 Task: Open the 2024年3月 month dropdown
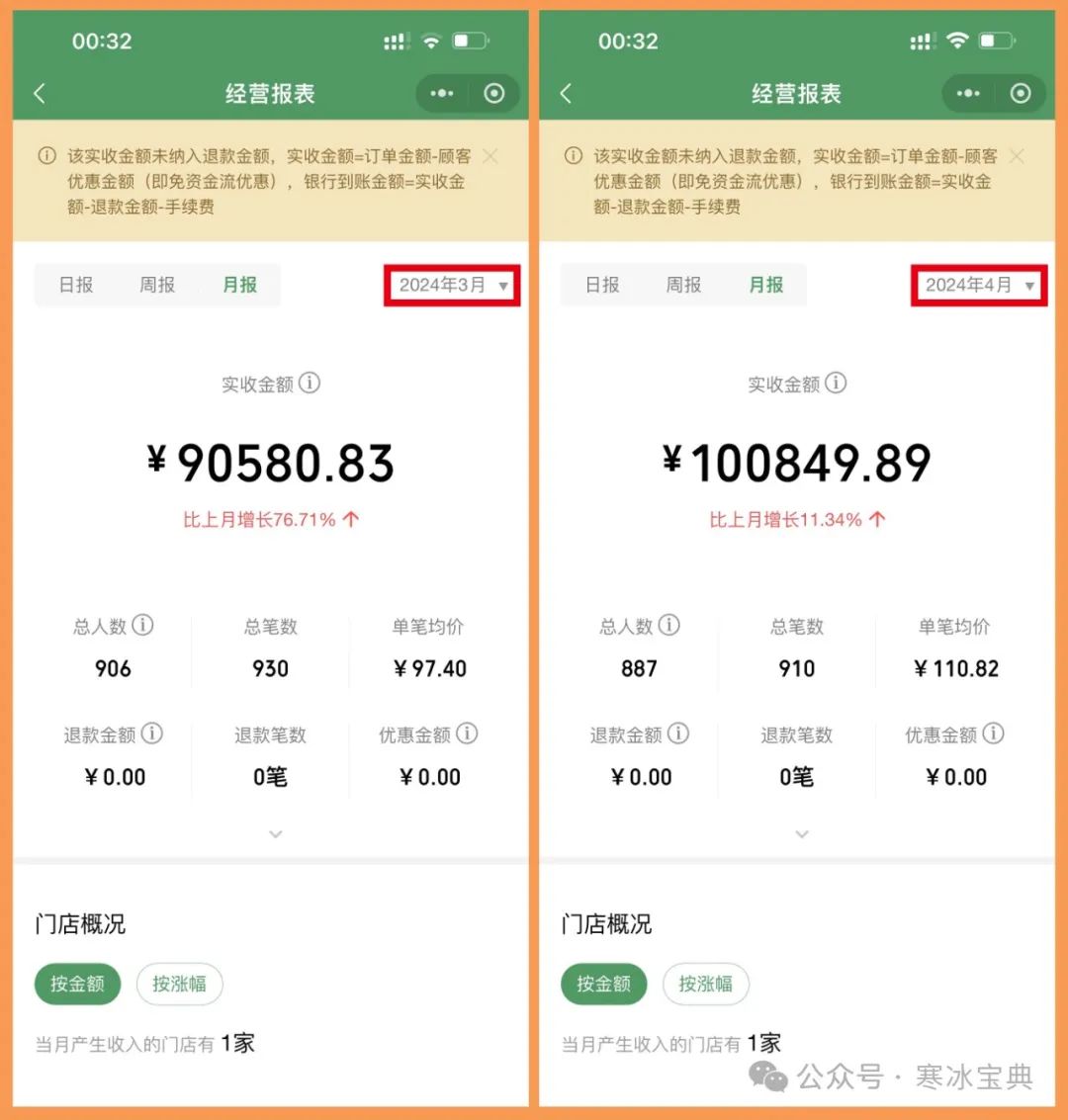[452, 285]
